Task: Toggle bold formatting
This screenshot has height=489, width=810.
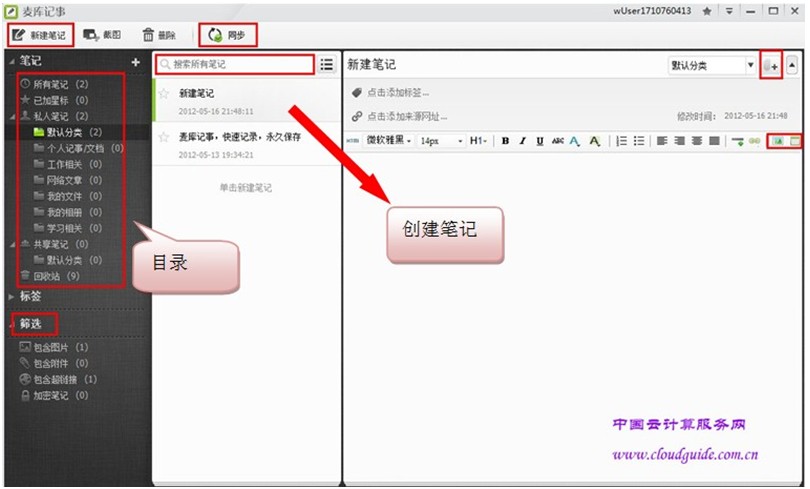Action: click(505, 140)
